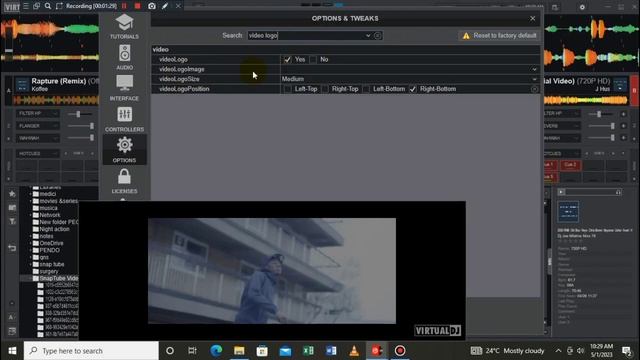This screenshot has width=640, height=360.
Task: Choose Left-Bottom logo position
Action: click(366, 89)
